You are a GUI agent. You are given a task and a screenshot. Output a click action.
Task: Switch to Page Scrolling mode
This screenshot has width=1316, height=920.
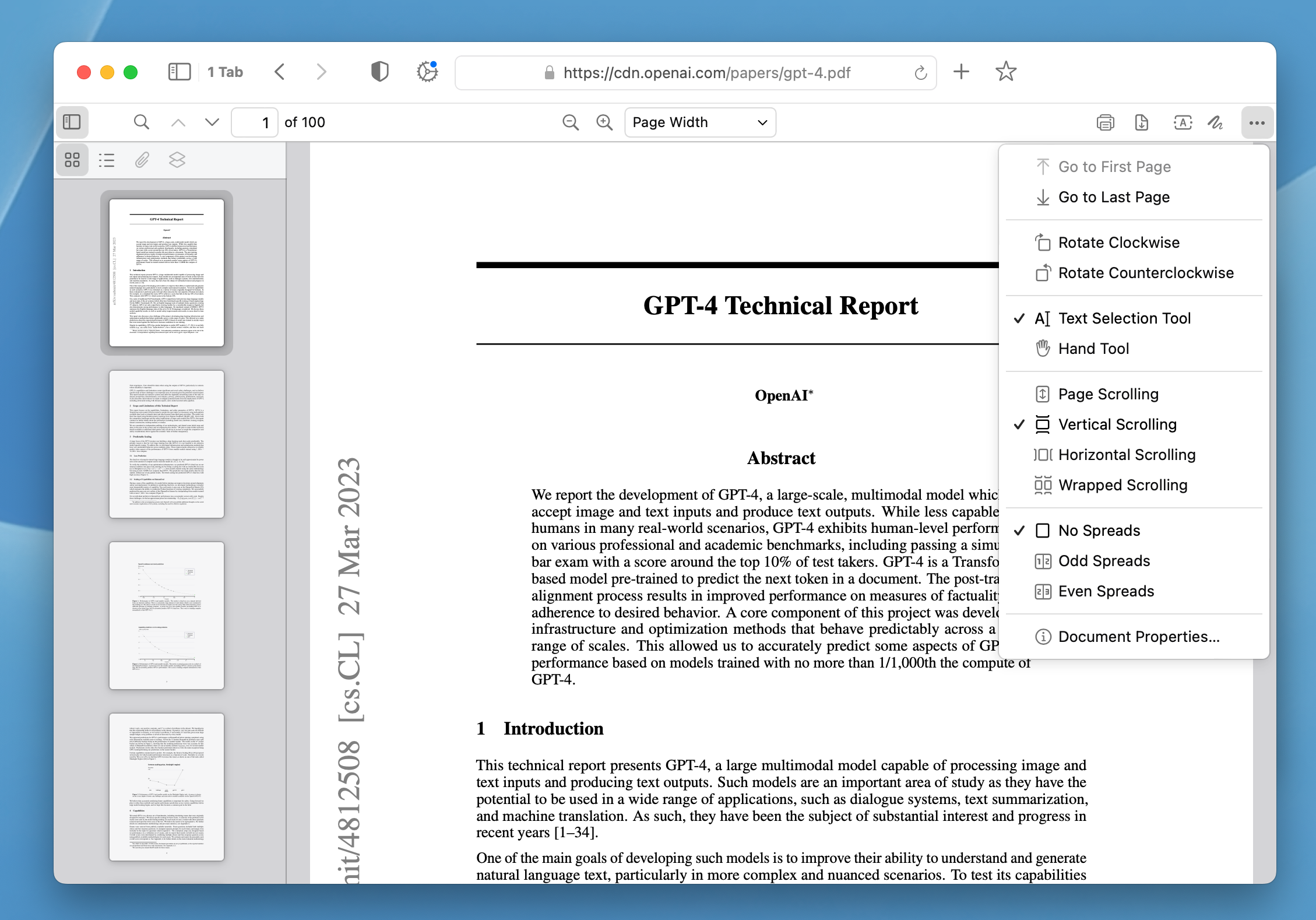pos(1134,394)
